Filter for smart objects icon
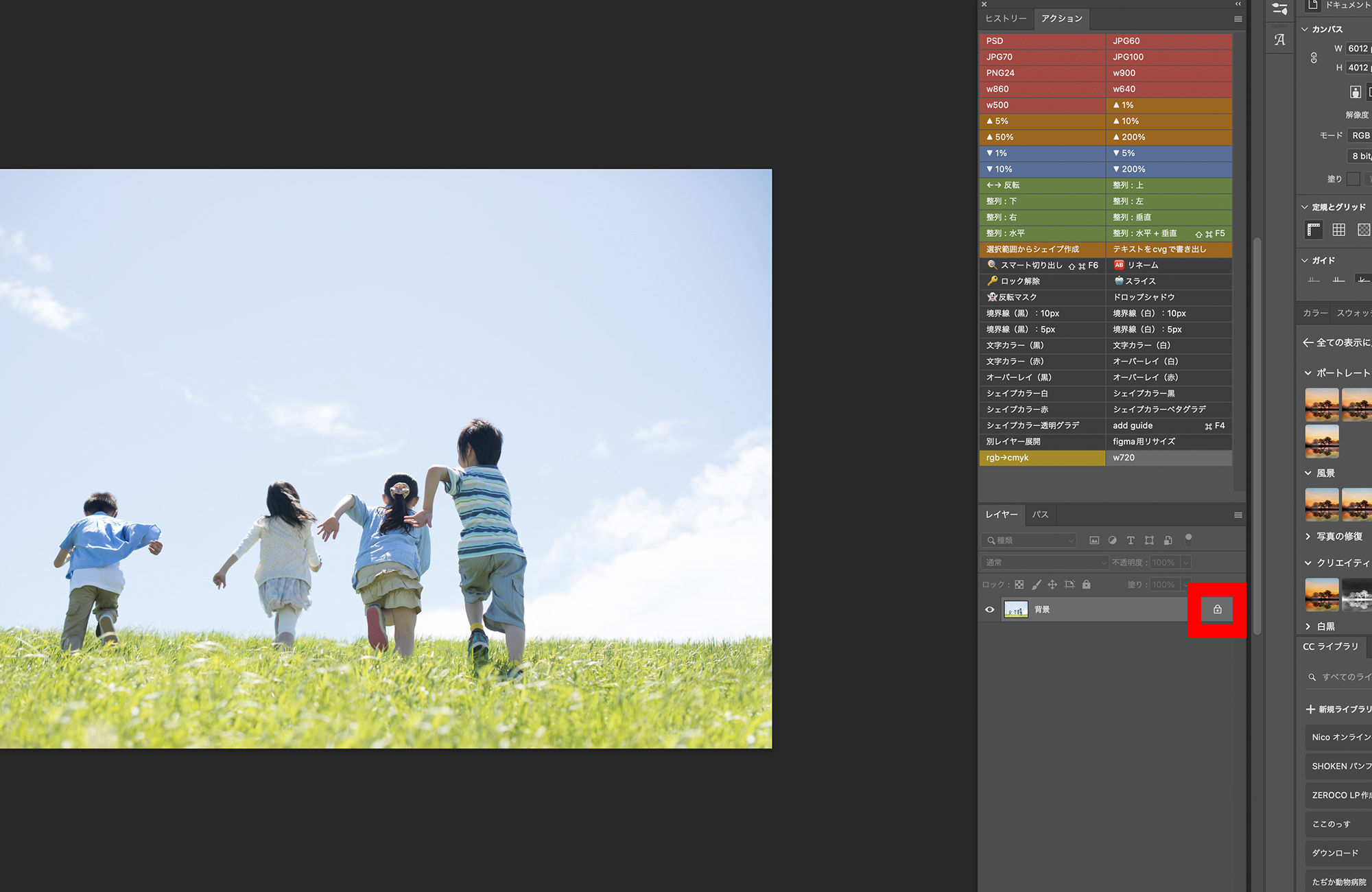This screenshot has width=1372, height=892. (1168, 541)
